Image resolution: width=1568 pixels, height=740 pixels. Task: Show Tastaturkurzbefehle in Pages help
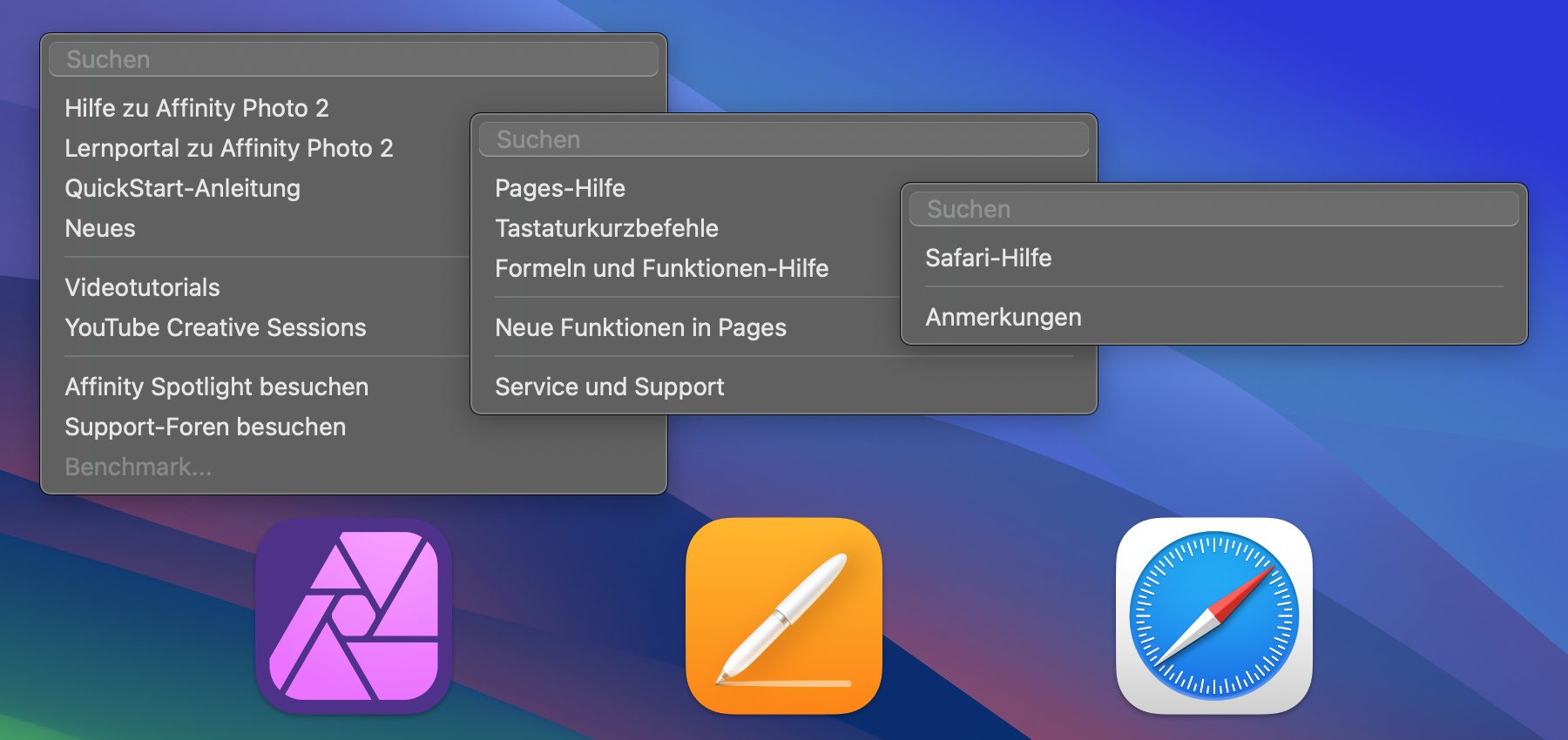tap(606, 228)
